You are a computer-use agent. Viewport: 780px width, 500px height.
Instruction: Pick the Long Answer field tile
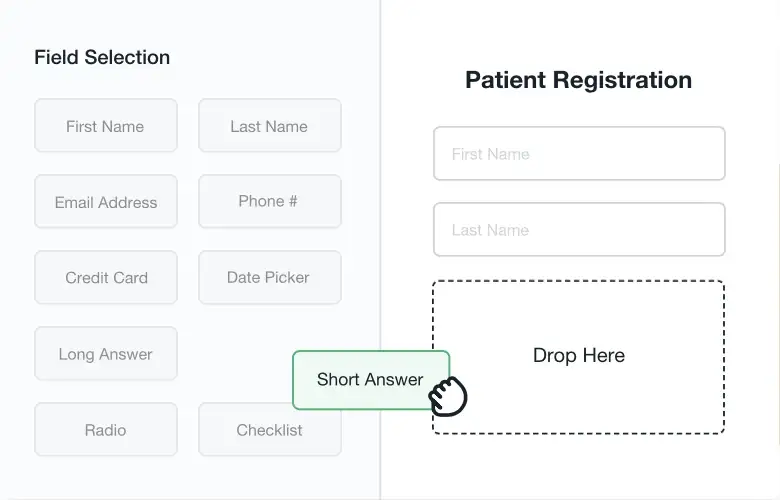106,354
